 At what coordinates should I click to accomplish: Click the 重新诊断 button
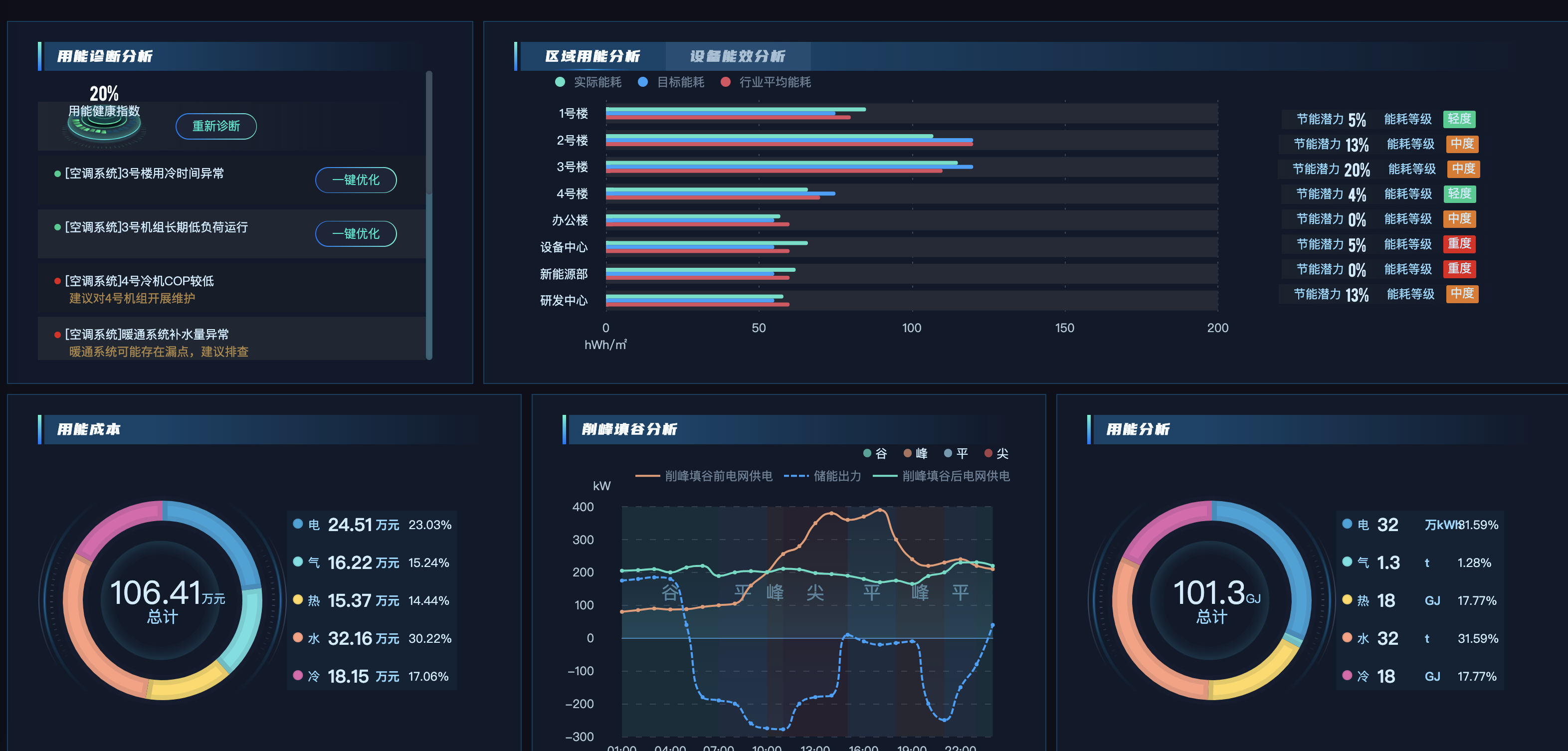216,126
